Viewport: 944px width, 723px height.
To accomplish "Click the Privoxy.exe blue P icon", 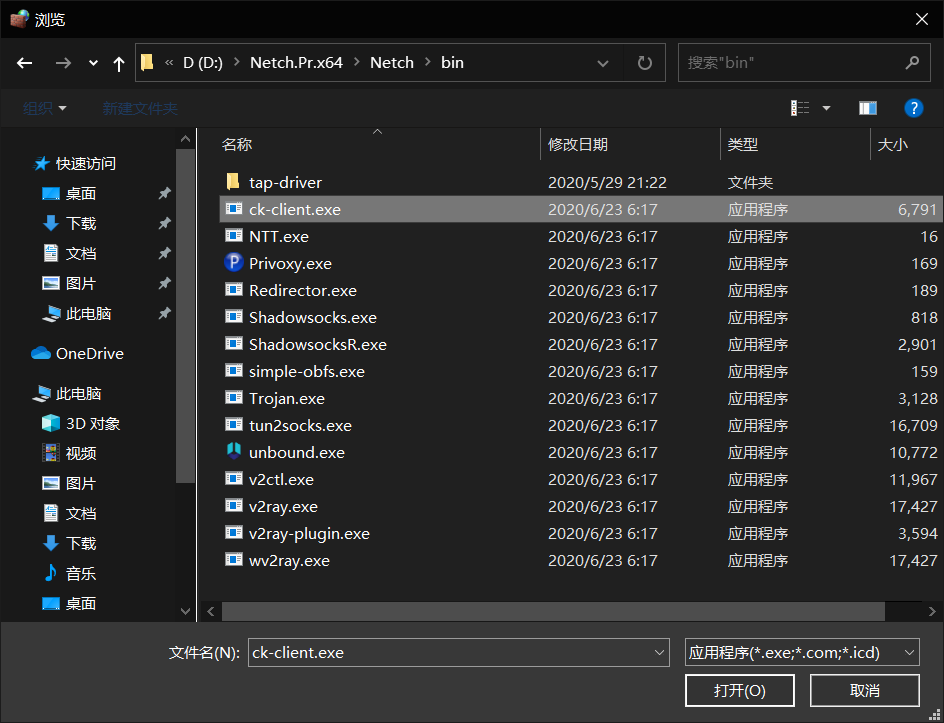I will click(233, 264).
